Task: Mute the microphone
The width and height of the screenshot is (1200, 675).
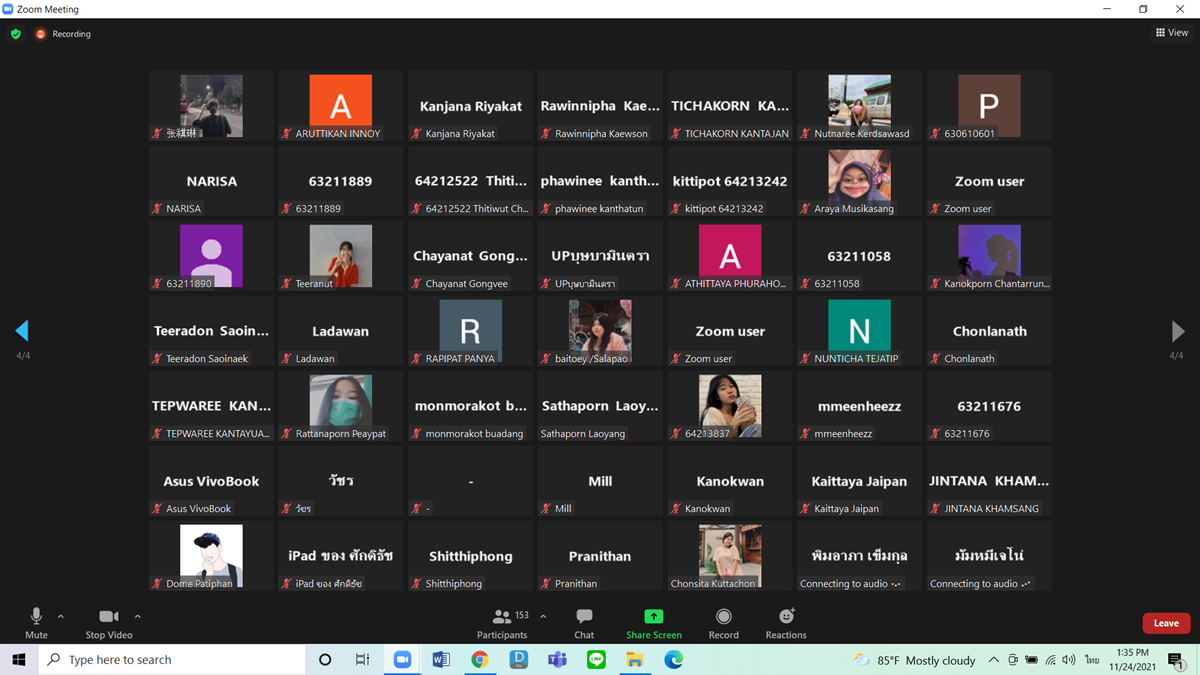Action: (36, 622)
